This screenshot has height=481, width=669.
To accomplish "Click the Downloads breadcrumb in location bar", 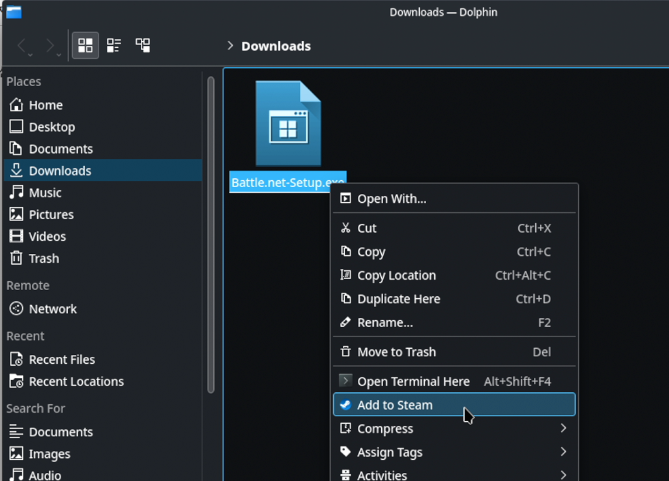I will point(276,46).
